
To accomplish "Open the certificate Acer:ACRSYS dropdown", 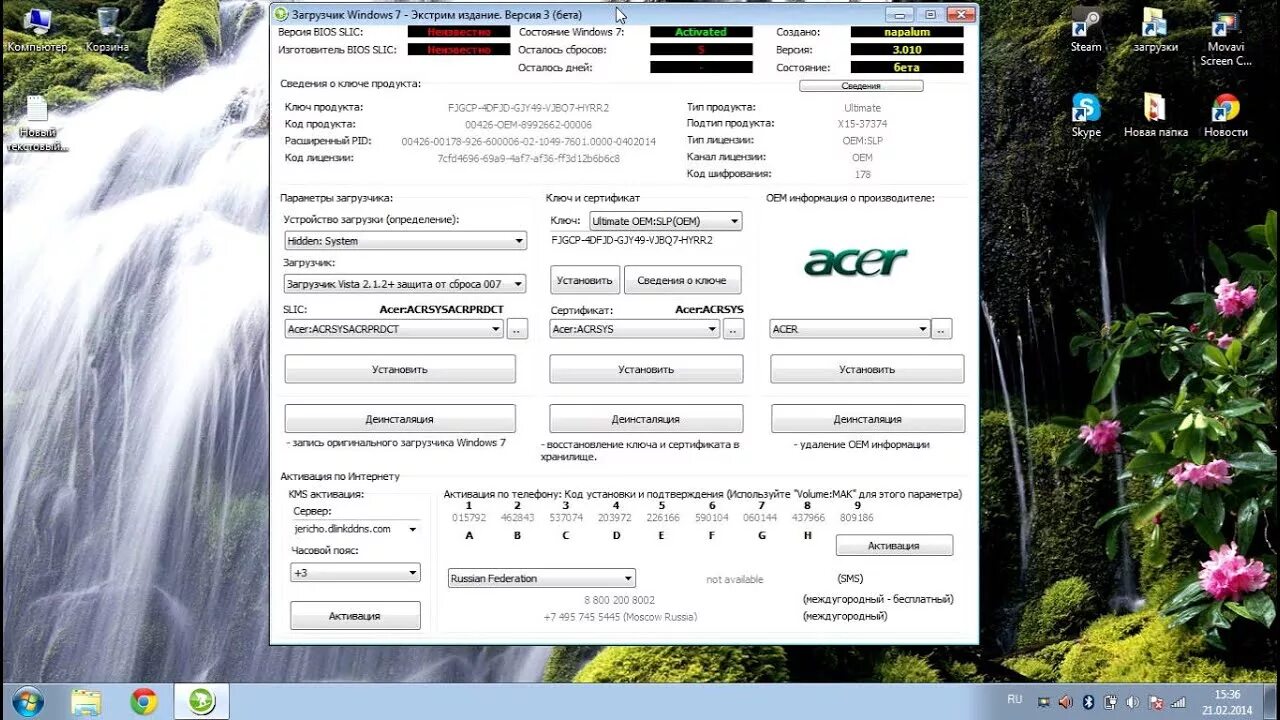I will pyautogui.click(x=635, y=329).
